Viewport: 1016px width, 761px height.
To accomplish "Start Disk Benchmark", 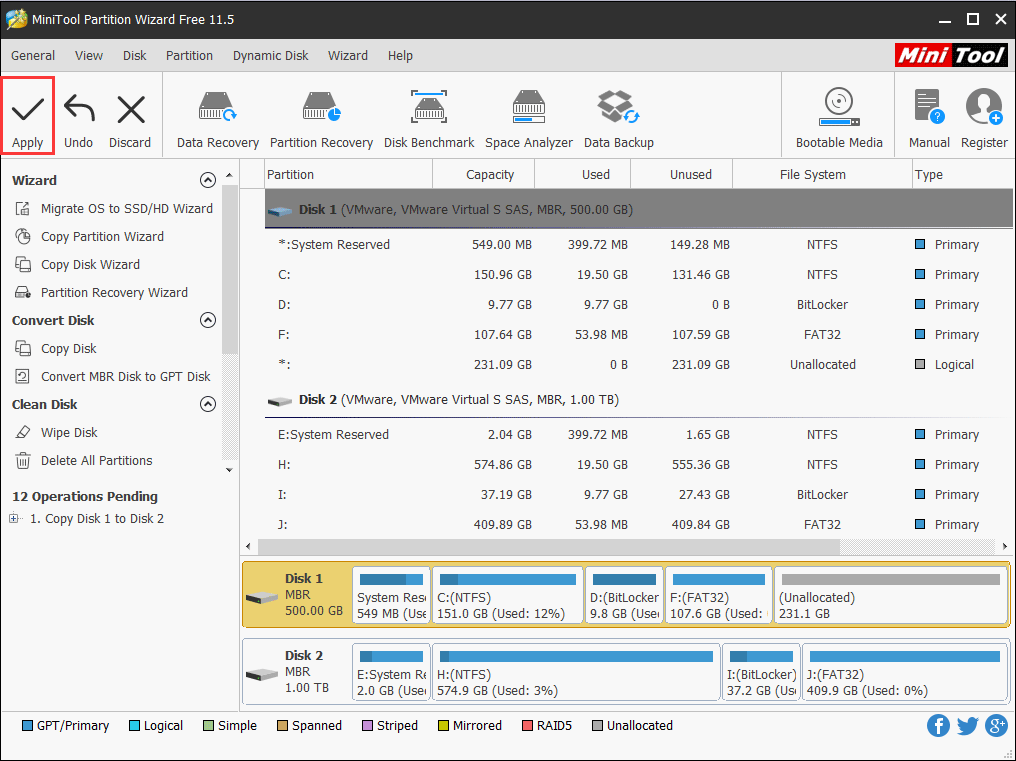I will coord(429,121).
